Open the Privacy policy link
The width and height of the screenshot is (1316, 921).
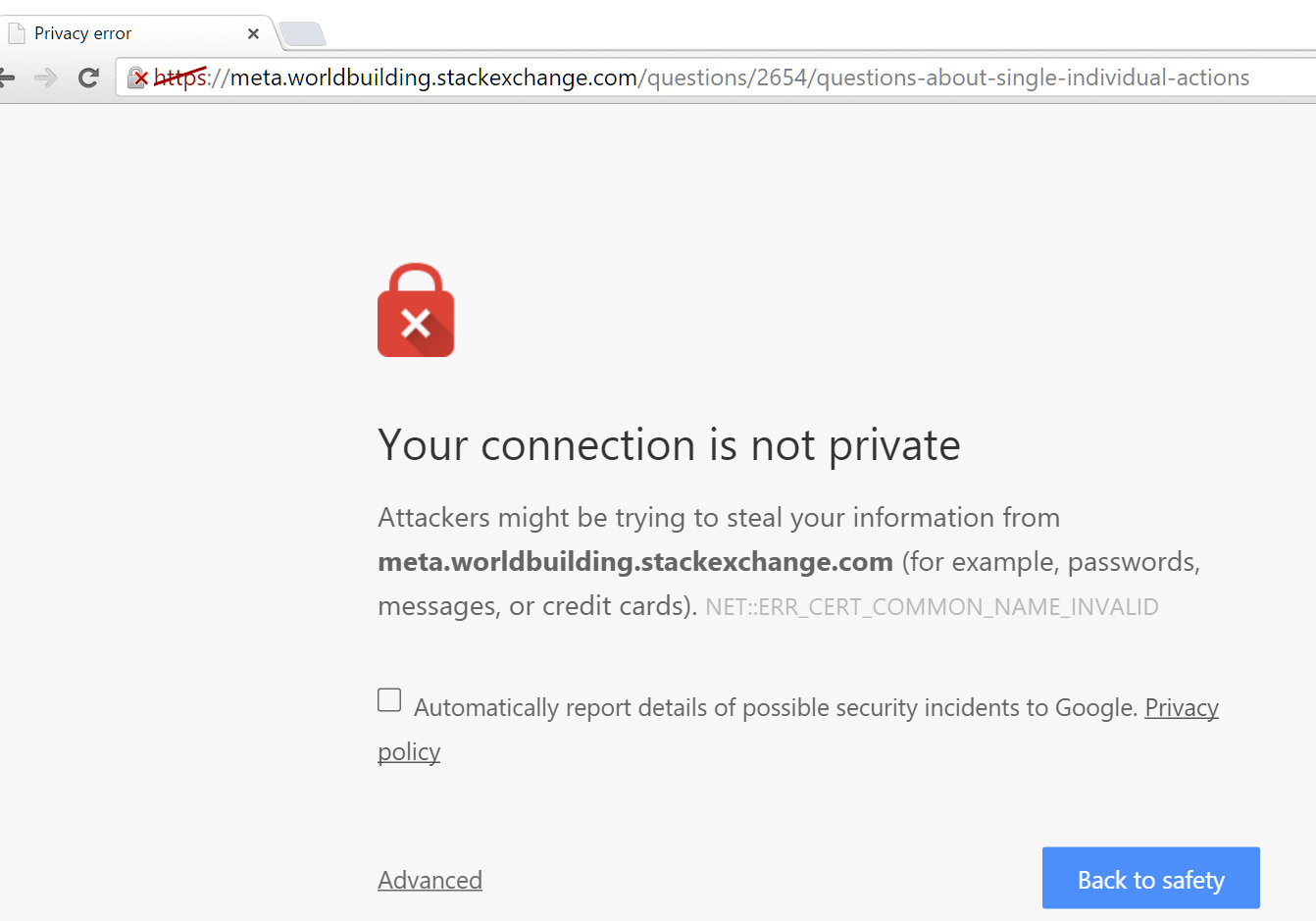tap(1181, 708)
